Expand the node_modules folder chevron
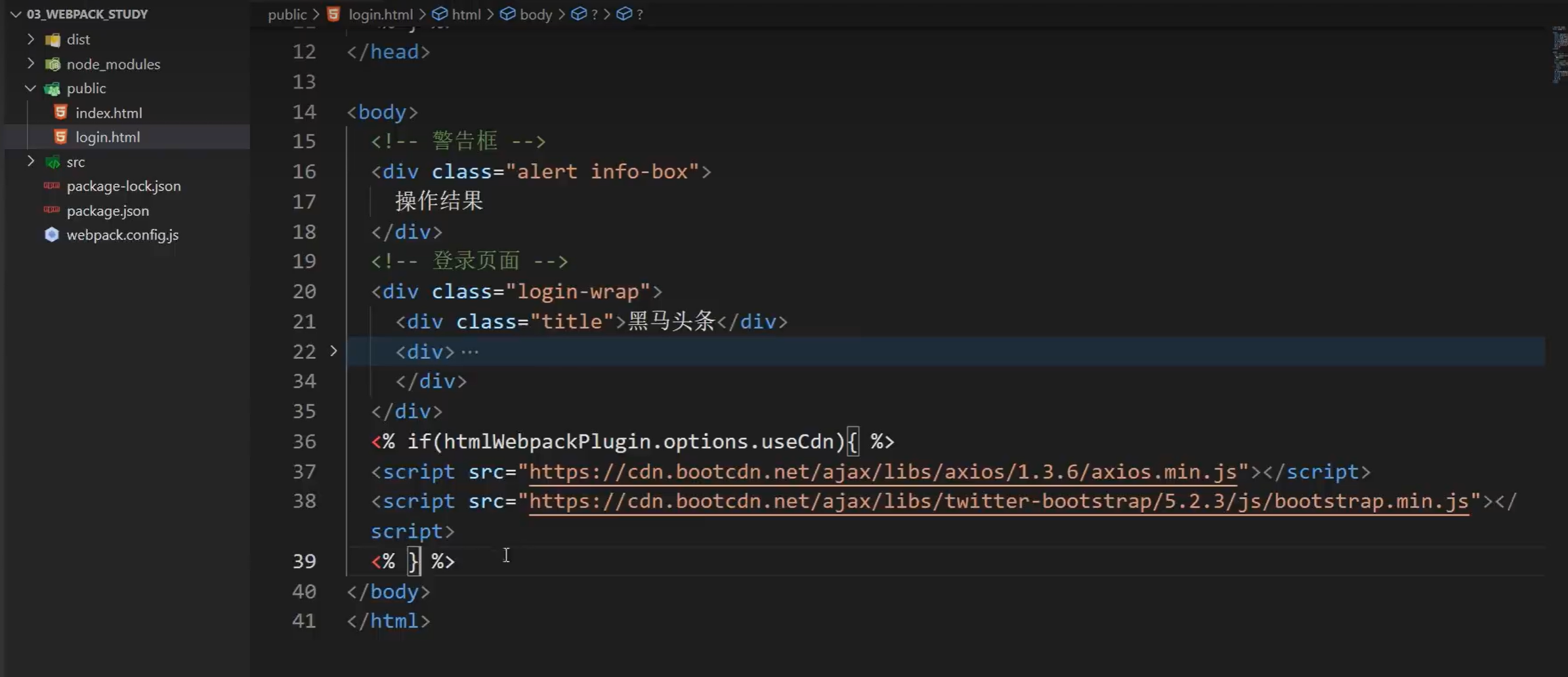The width and height of the screenshot is (1568, 677). tap(30, 64)
